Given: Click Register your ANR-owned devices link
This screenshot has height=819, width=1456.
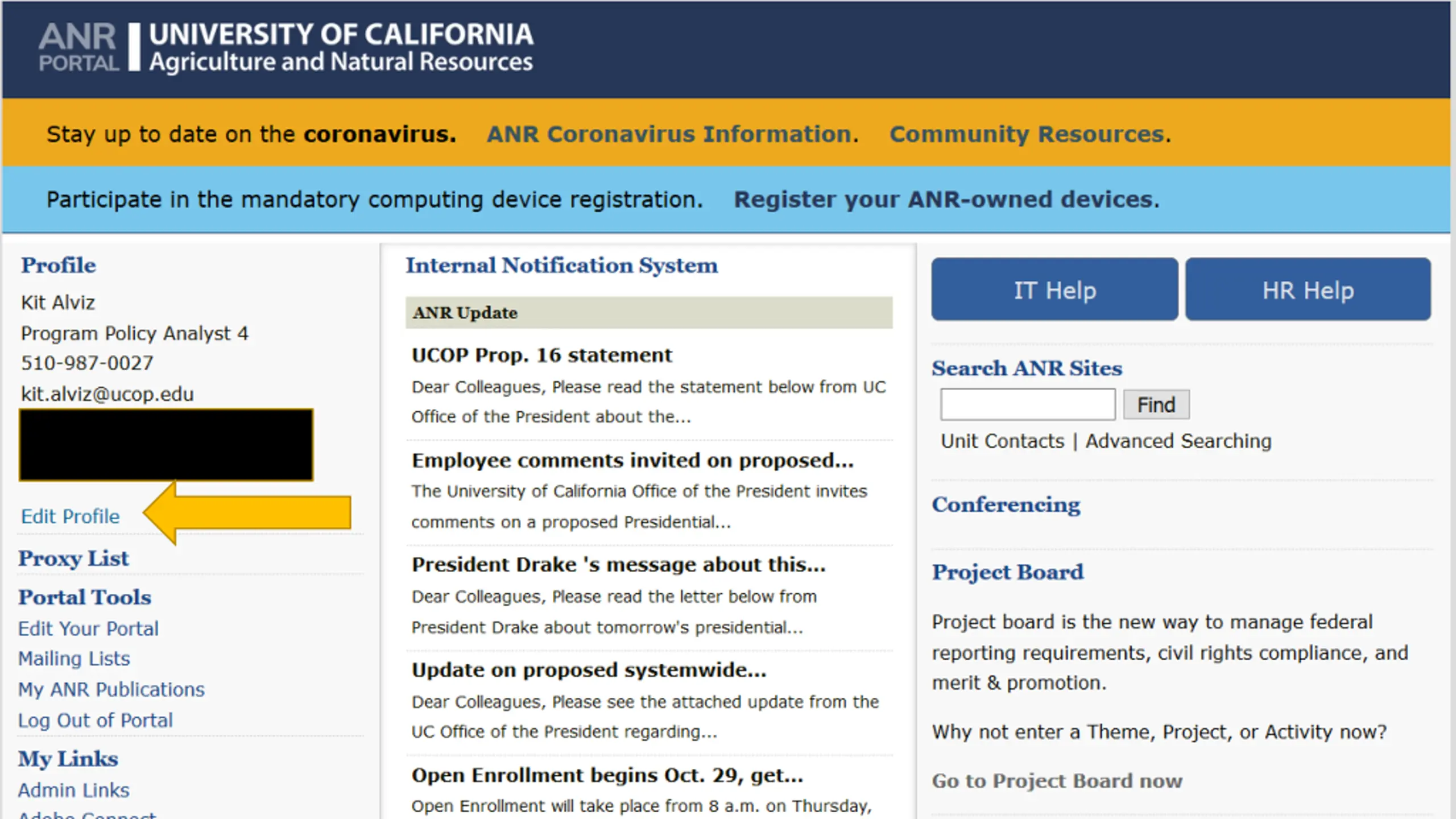Looking at the screenshot, I should [x=946, y=200].
